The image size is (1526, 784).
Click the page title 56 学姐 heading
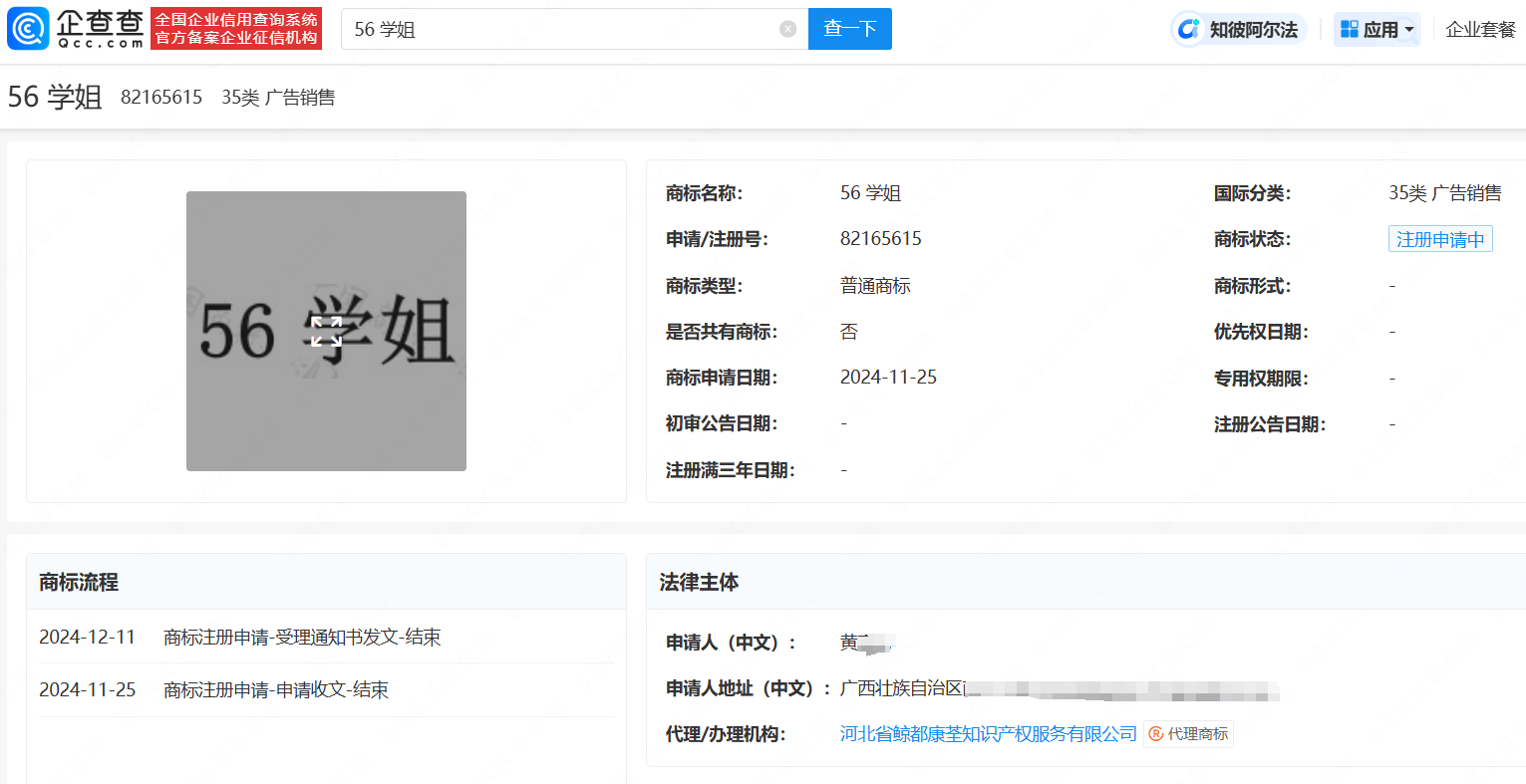[55, 97]
